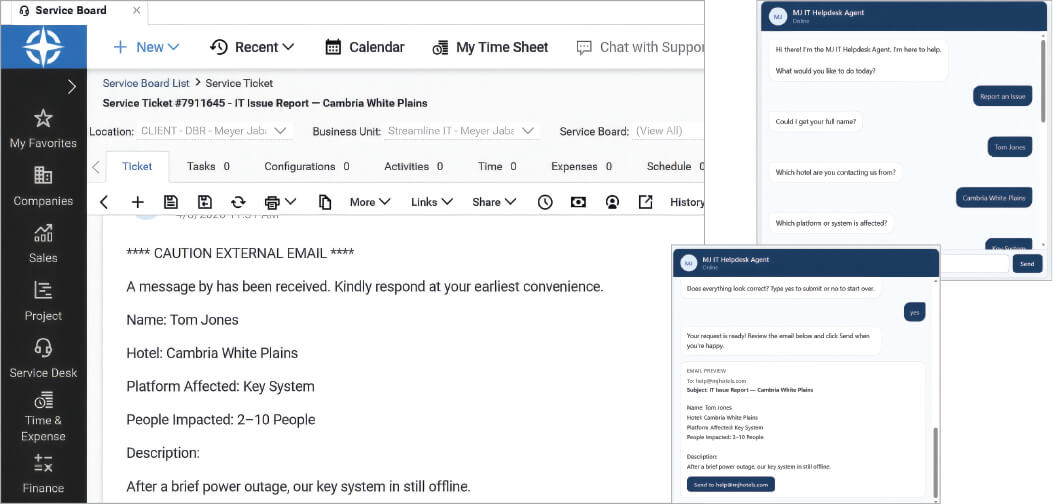Open the Finance sidebar module
1053x504 pixels.
[43, 474]
